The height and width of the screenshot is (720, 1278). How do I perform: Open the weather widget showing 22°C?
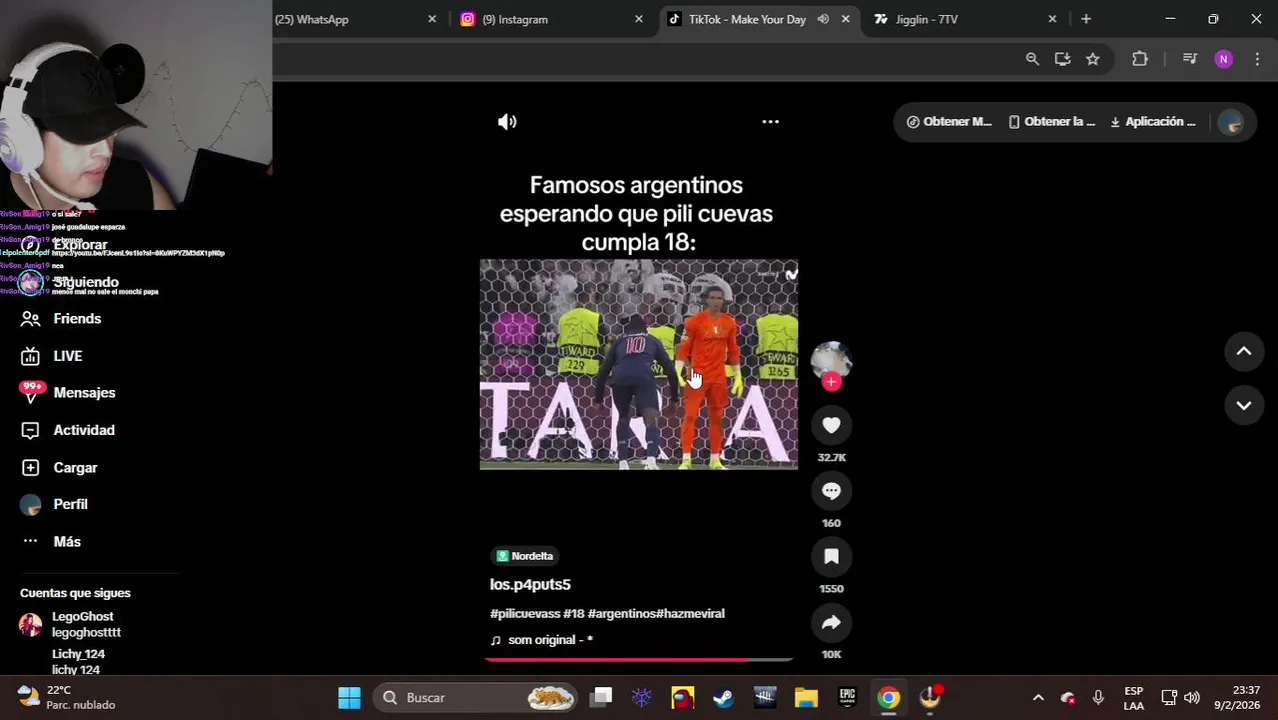(x=66, y=698)
